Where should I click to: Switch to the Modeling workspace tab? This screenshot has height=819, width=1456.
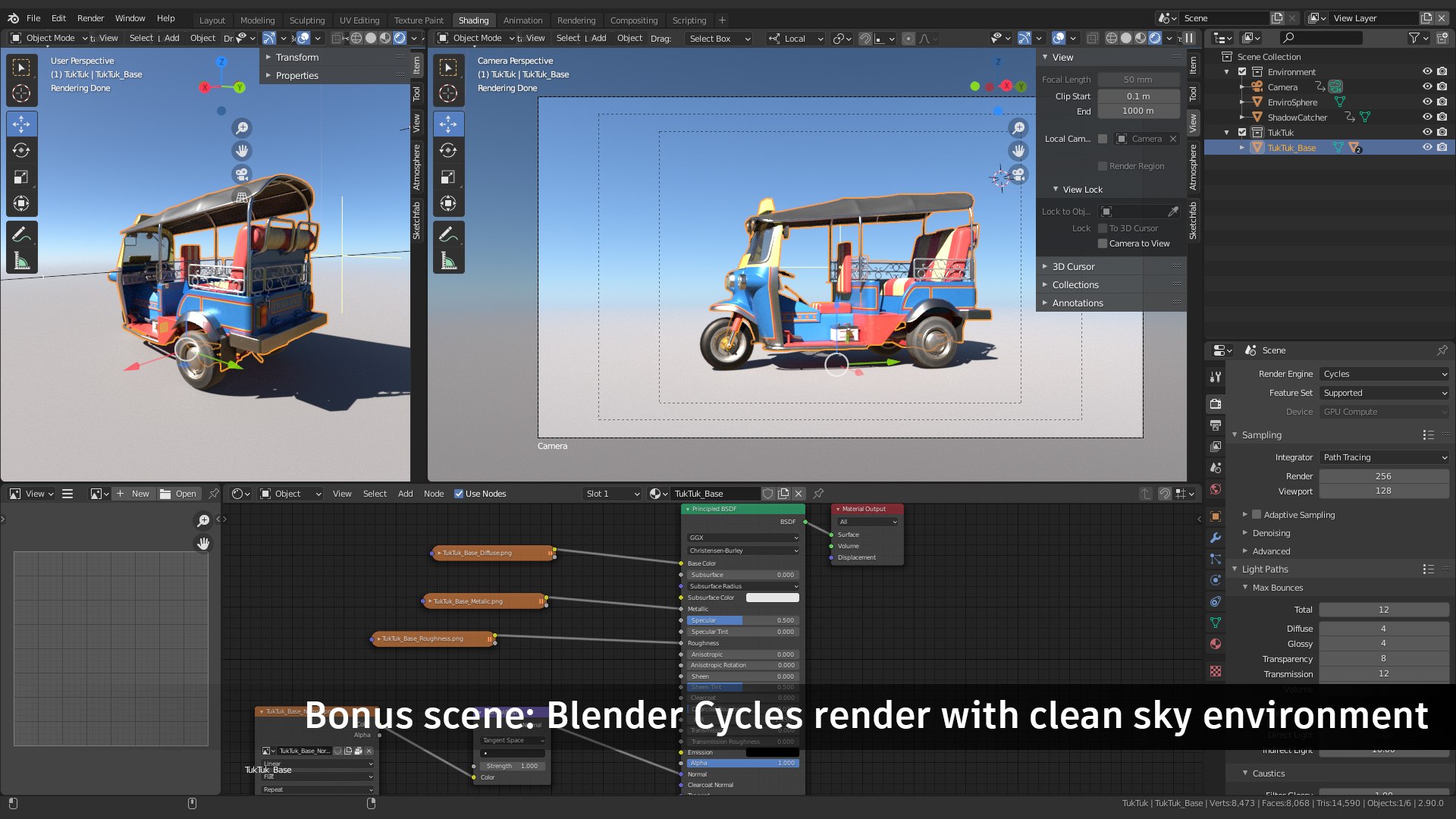point(257,20)
